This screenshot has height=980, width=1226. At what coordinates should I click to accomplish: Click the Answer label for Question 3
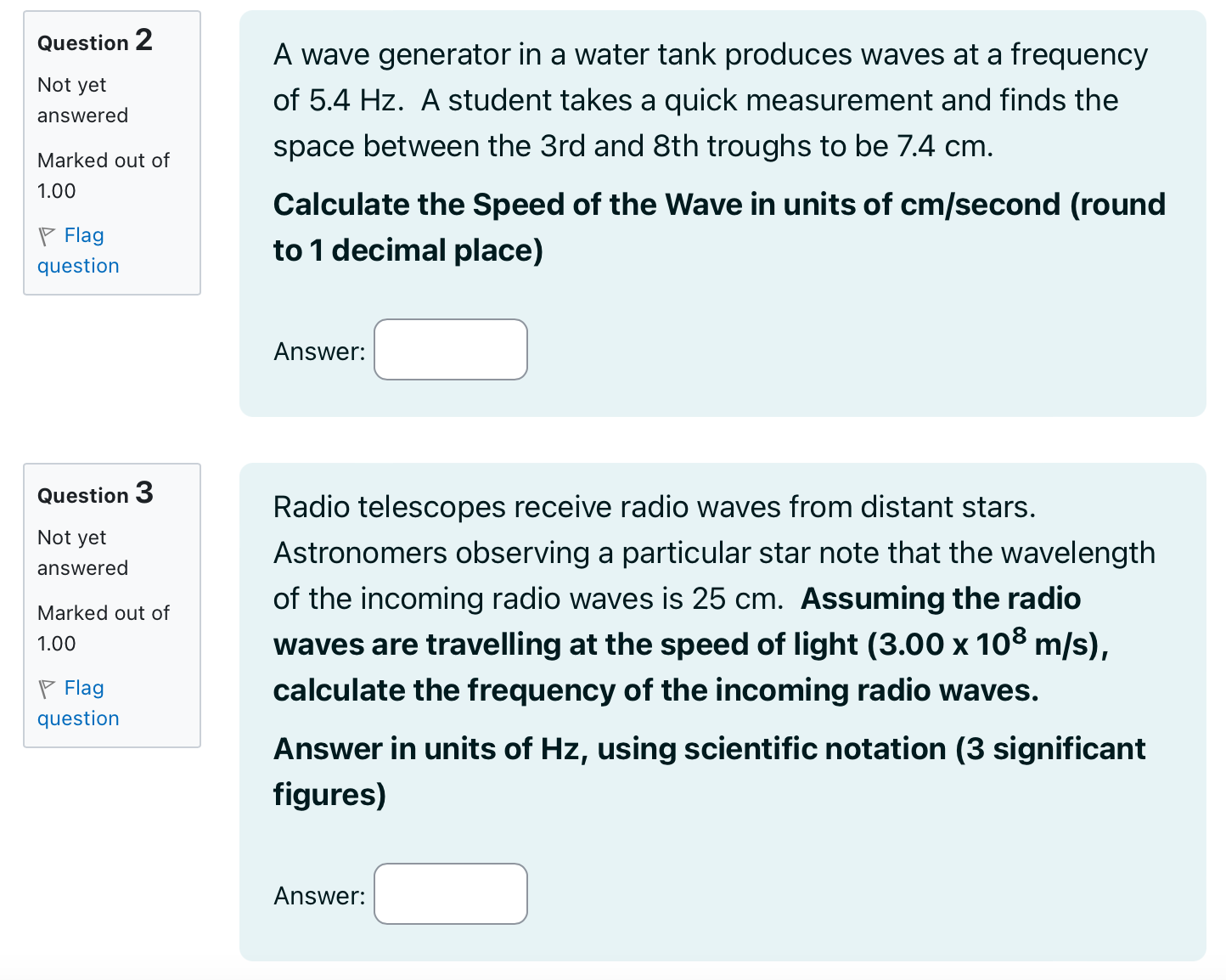coord(318,894)
